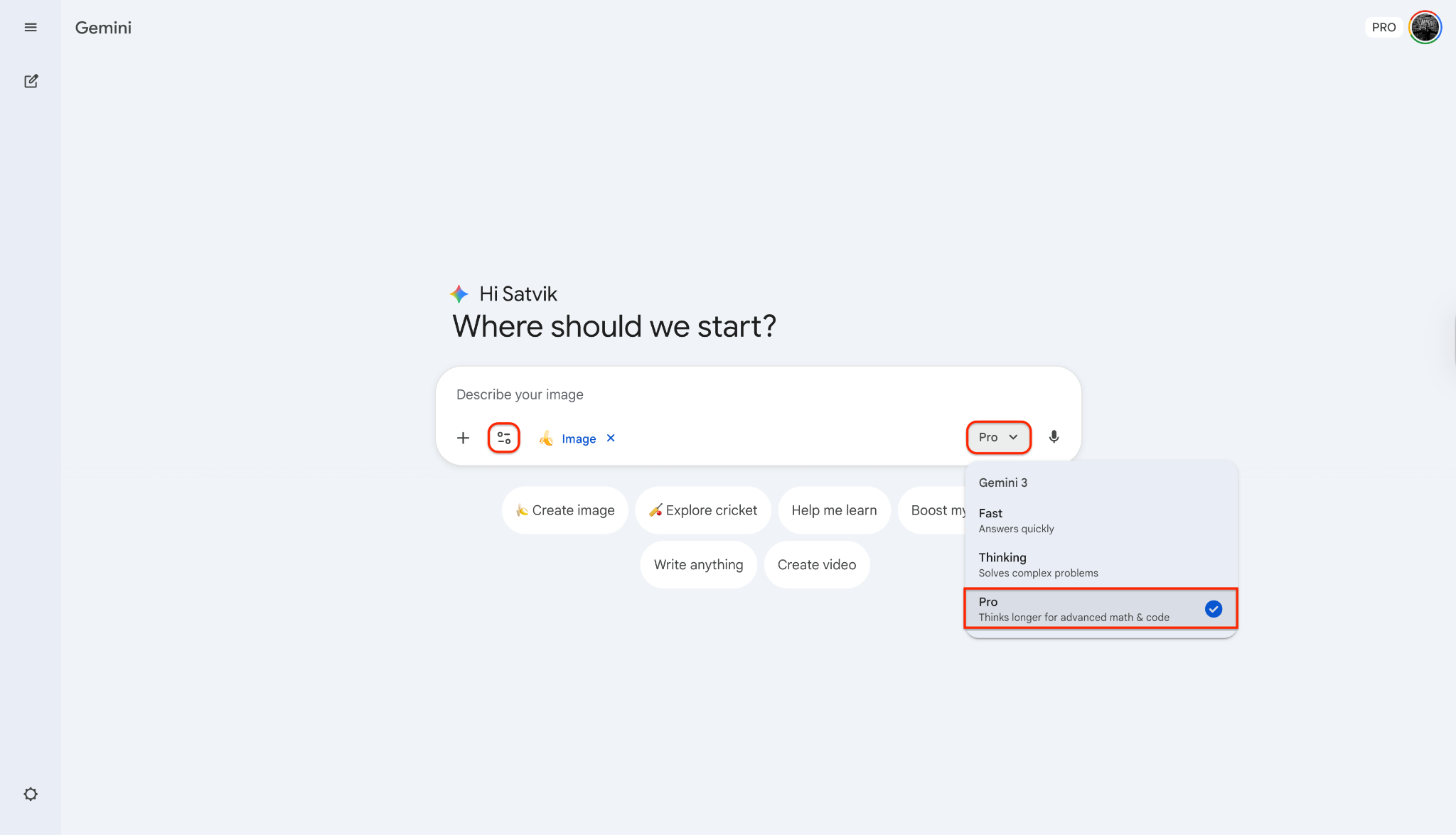The height and width of the screenshot is (835, 1456).
Task: Open the Pro model selector dropdown
Action: point(997,437)
